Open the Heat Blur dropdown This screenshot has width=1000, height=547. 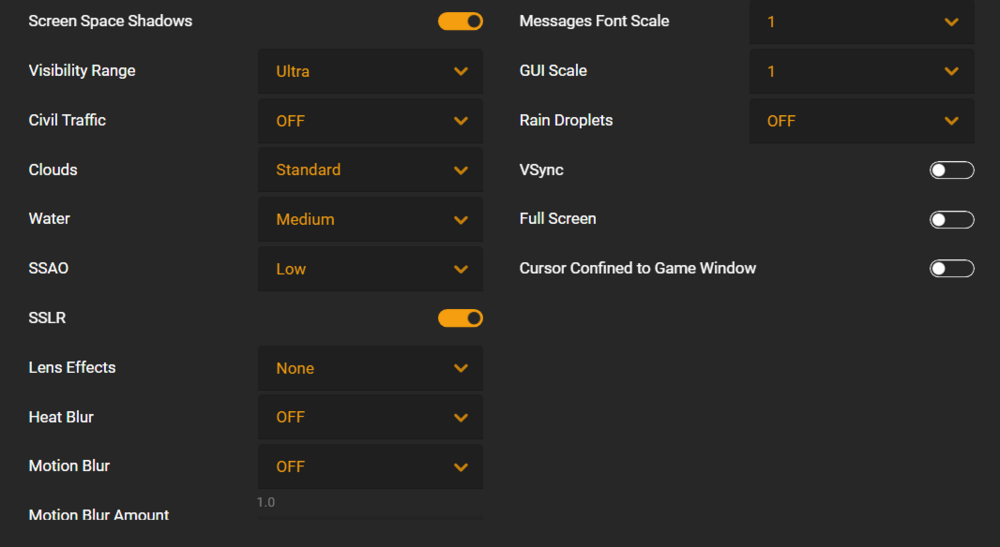[x=370, y=417]
